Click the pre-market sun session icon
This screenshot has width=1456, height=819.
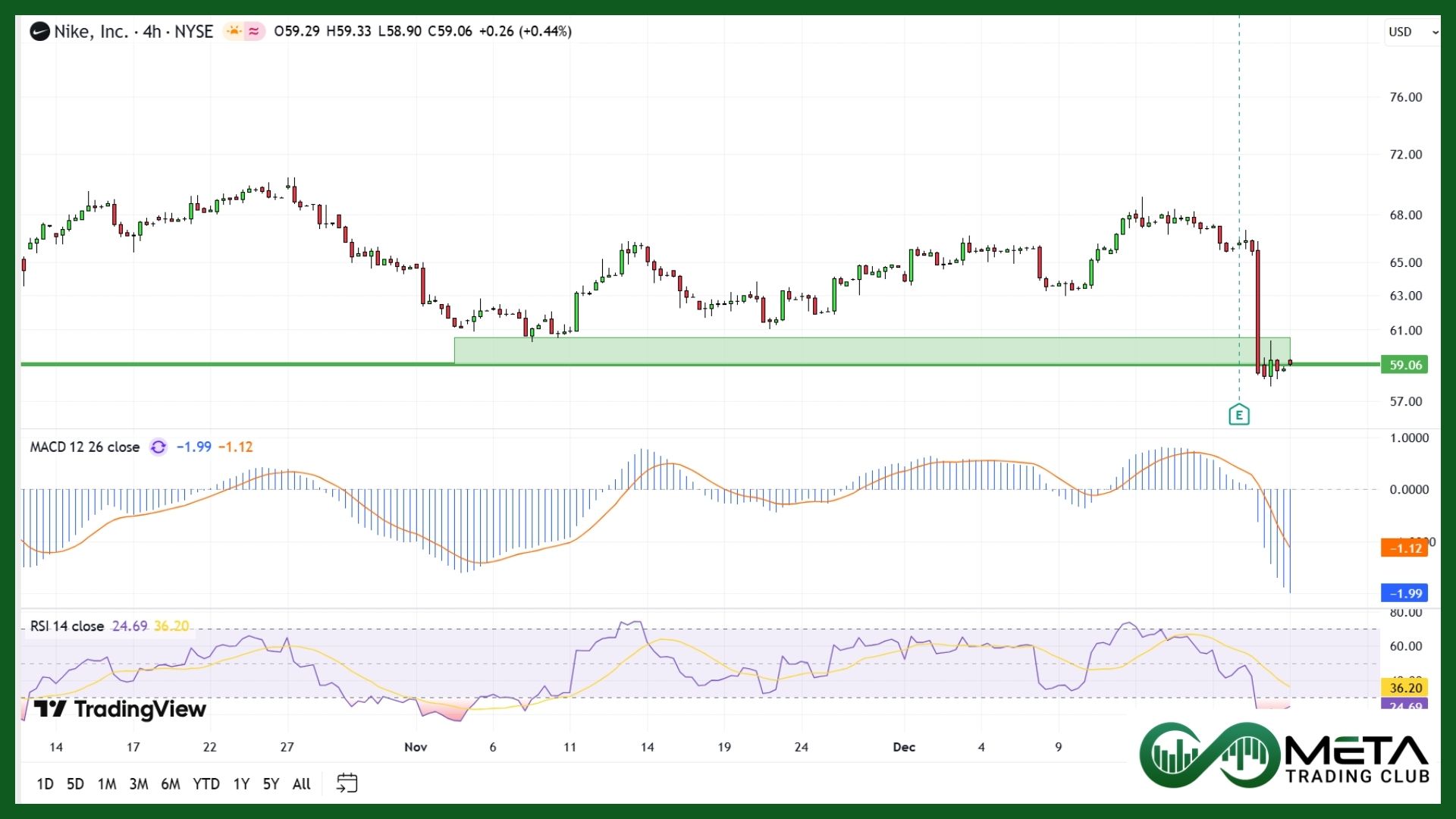pos(234,31)
